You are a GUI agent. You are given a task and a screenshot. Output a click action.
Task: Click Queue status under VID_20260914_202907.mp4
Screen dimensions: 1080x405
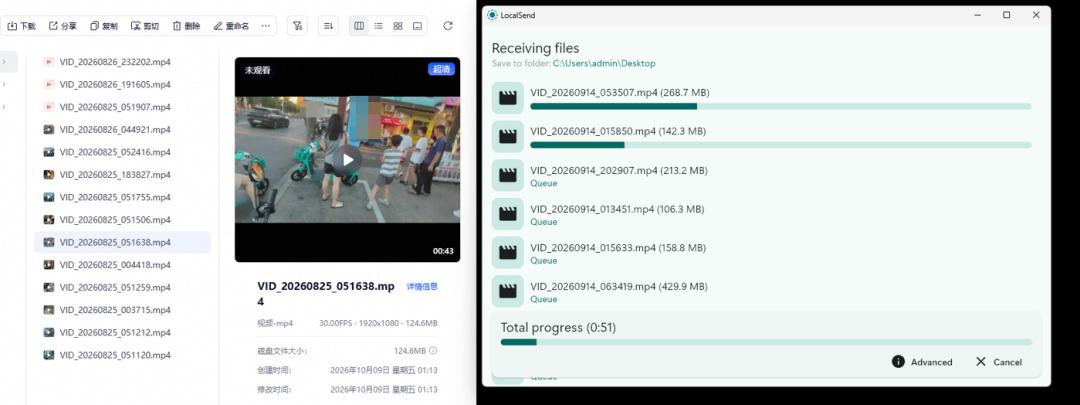543,184
